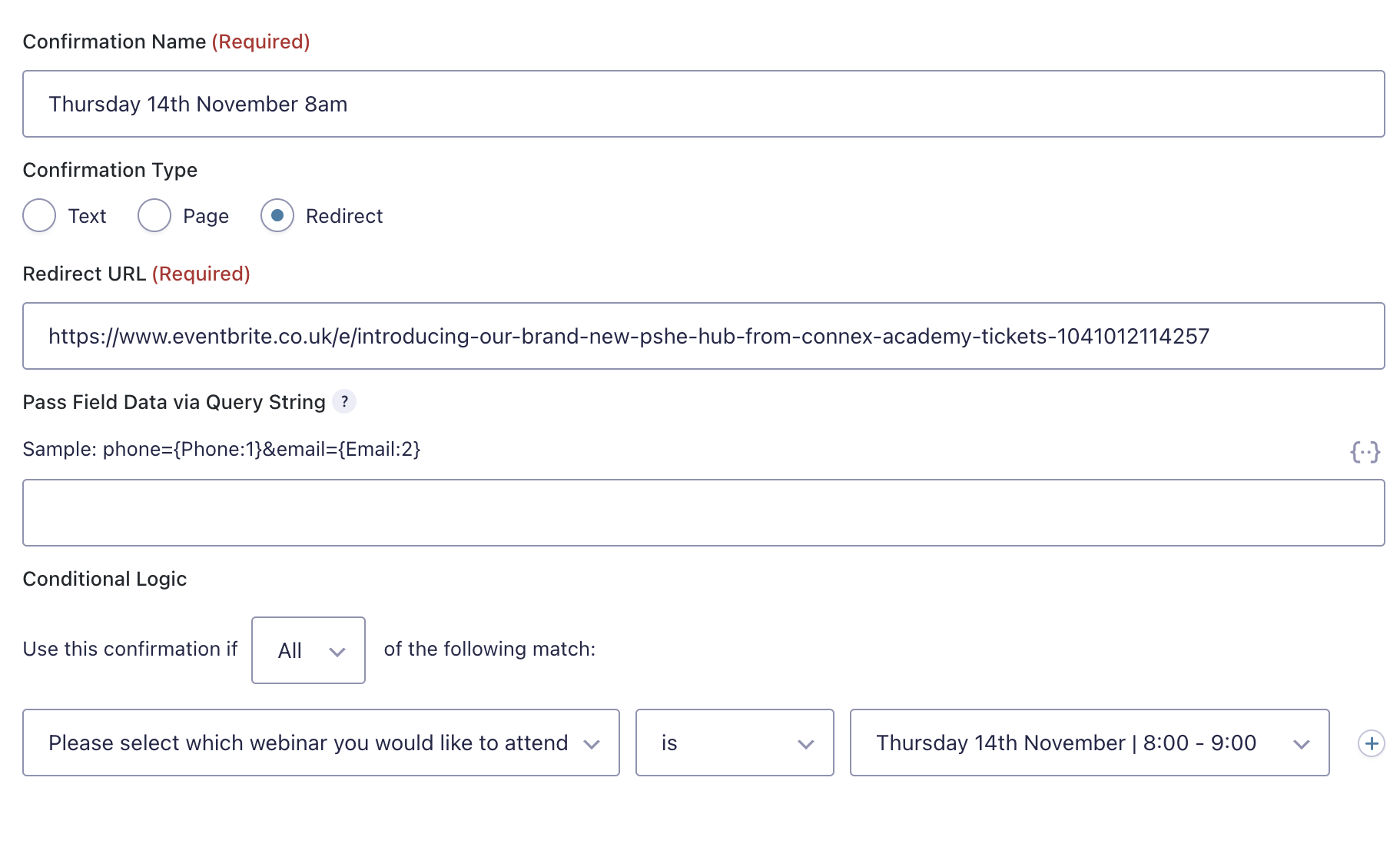Select the Text confirmation type
Image resolution: width=1400 pixels, height=844 pixels.
tap(39, 216)
